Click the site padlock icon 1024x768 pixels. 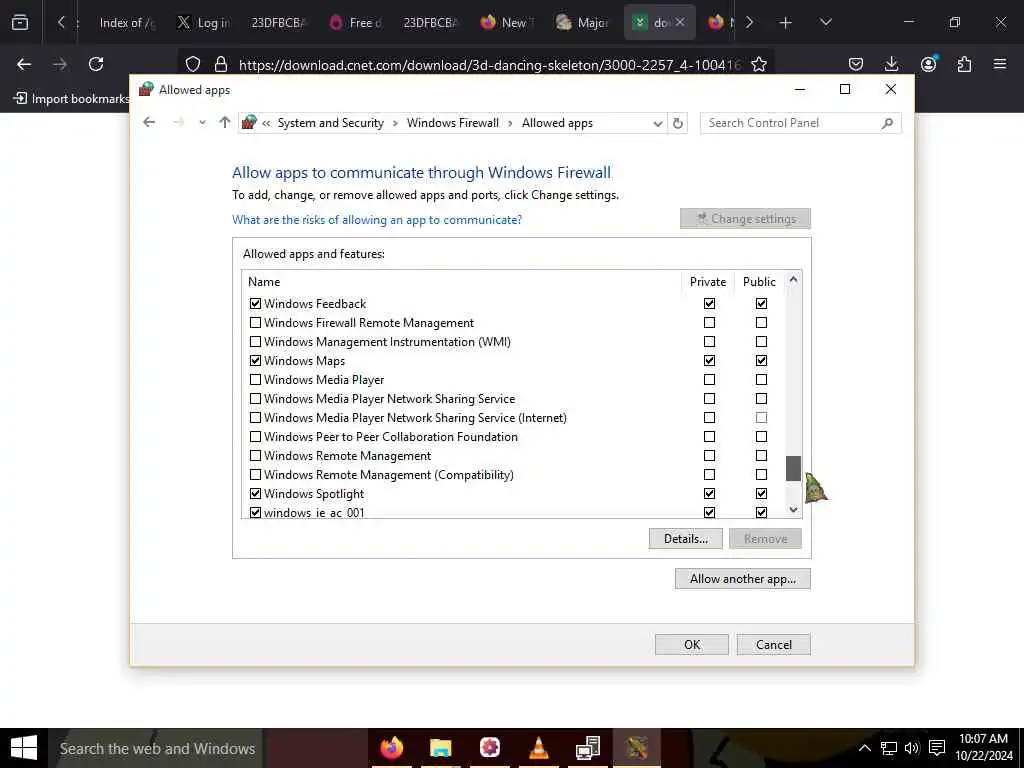click(221, 64)
